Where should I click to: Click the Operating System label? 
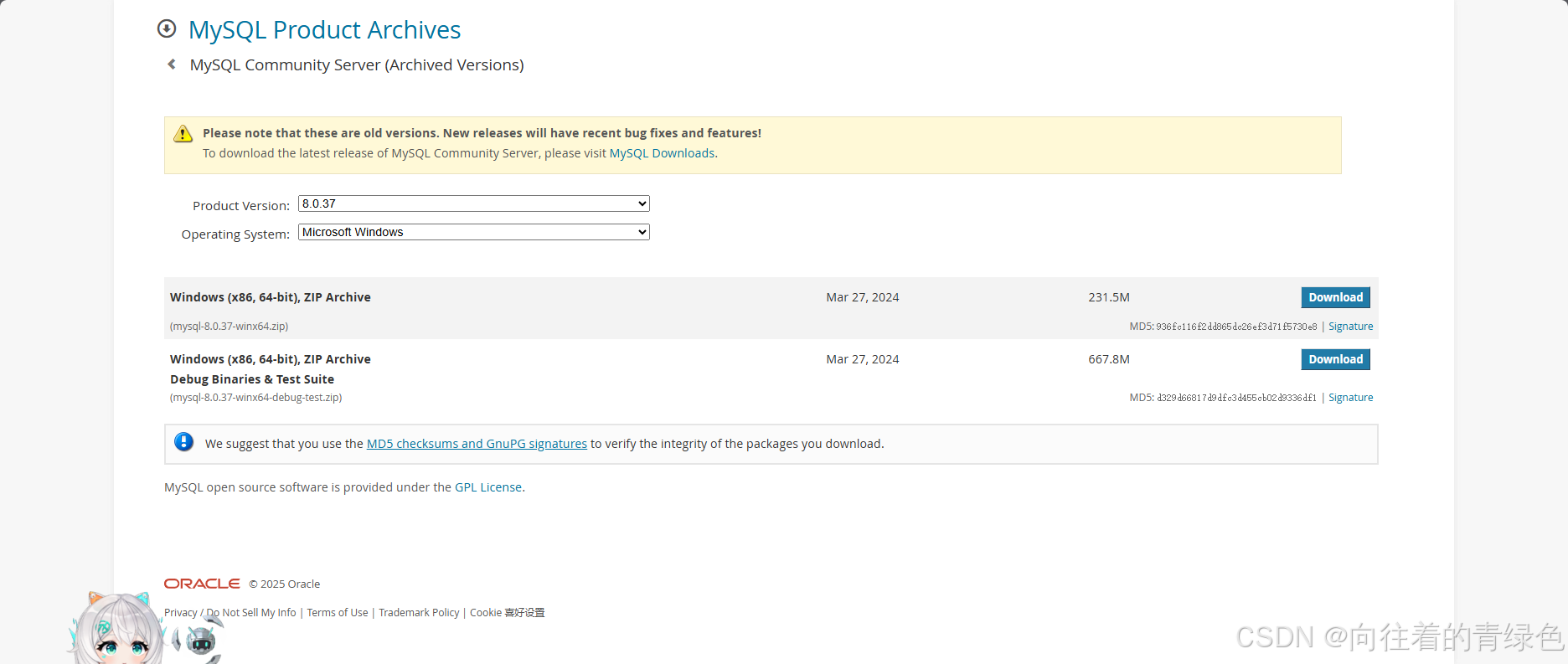pyautogui.click(x=235, y=234)
